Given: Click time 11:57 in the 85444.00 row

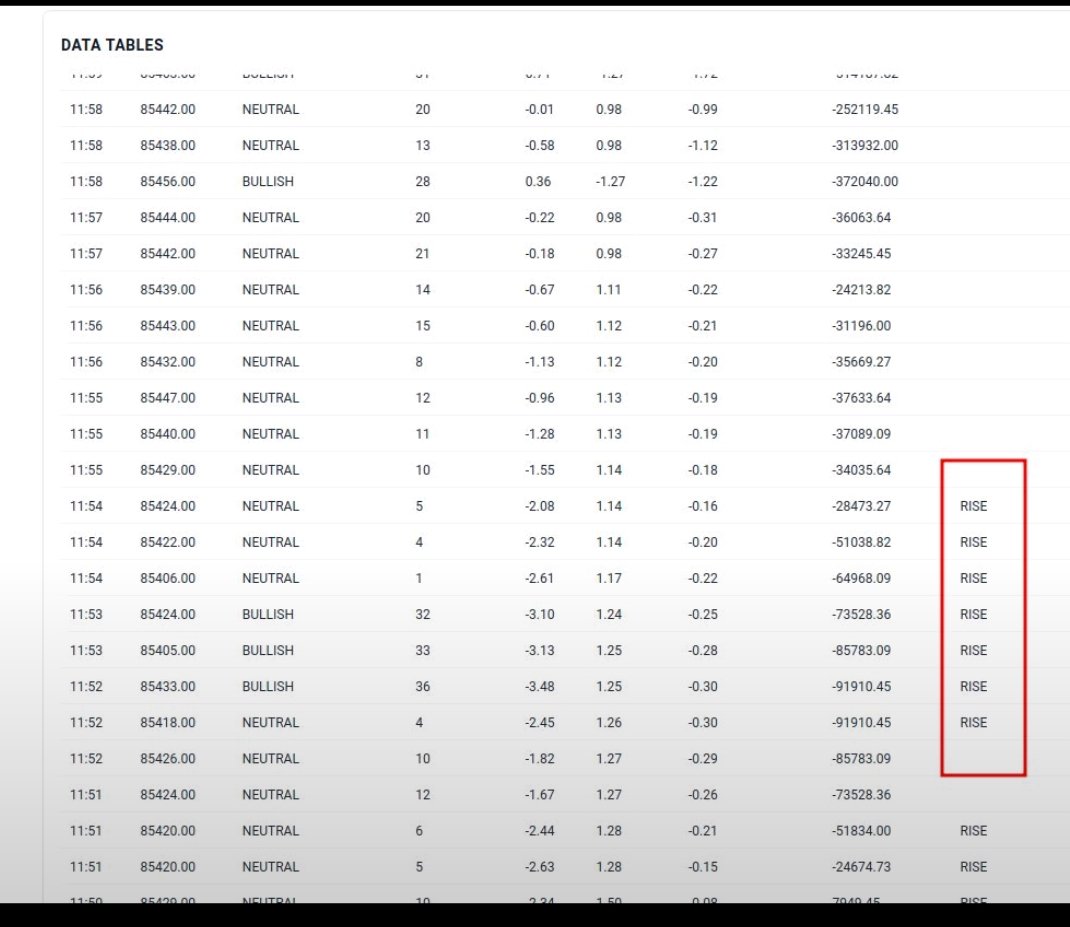Looking at the screenshot, I should coord(86,218).
